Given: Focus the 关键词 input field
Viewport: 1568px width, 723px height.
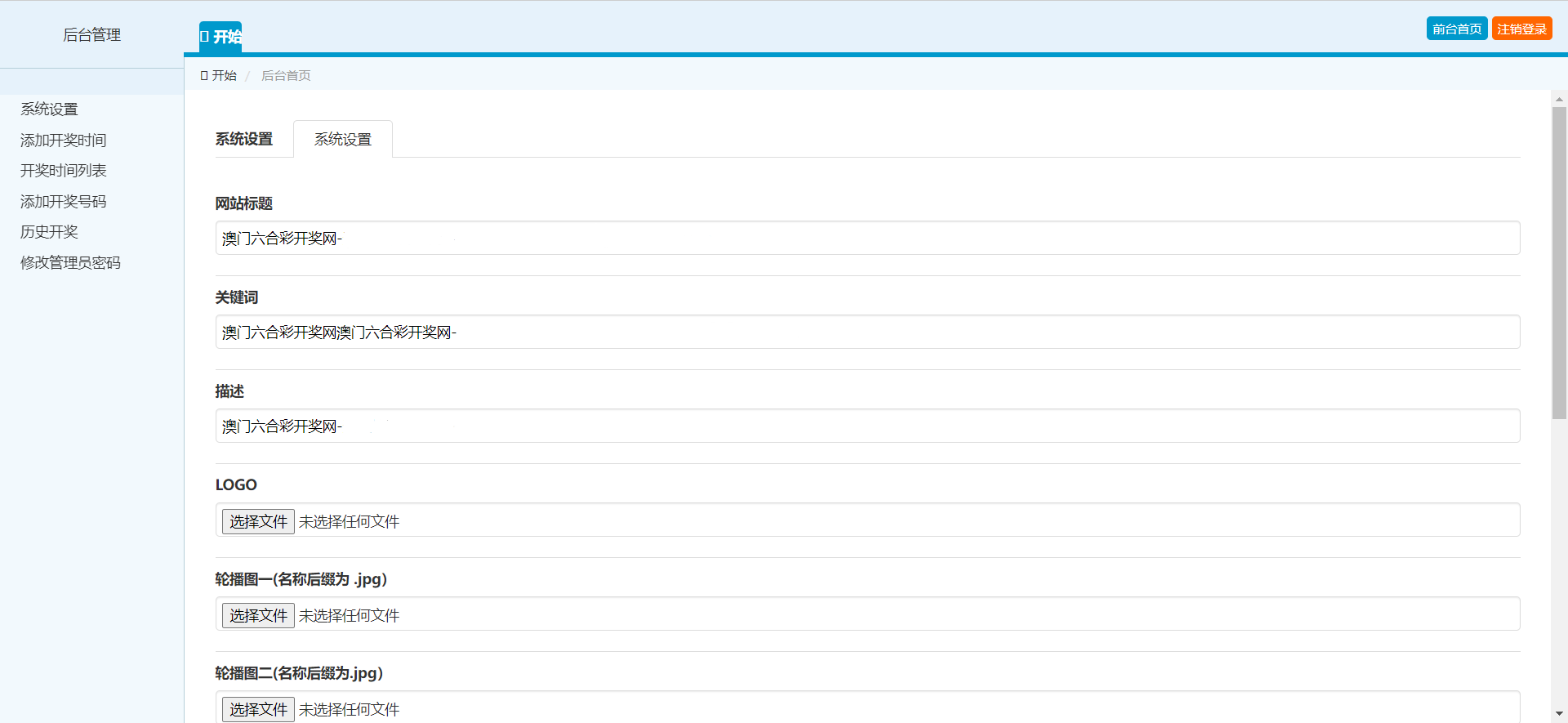Looking at the screenshot, I should tap(866, 332).
